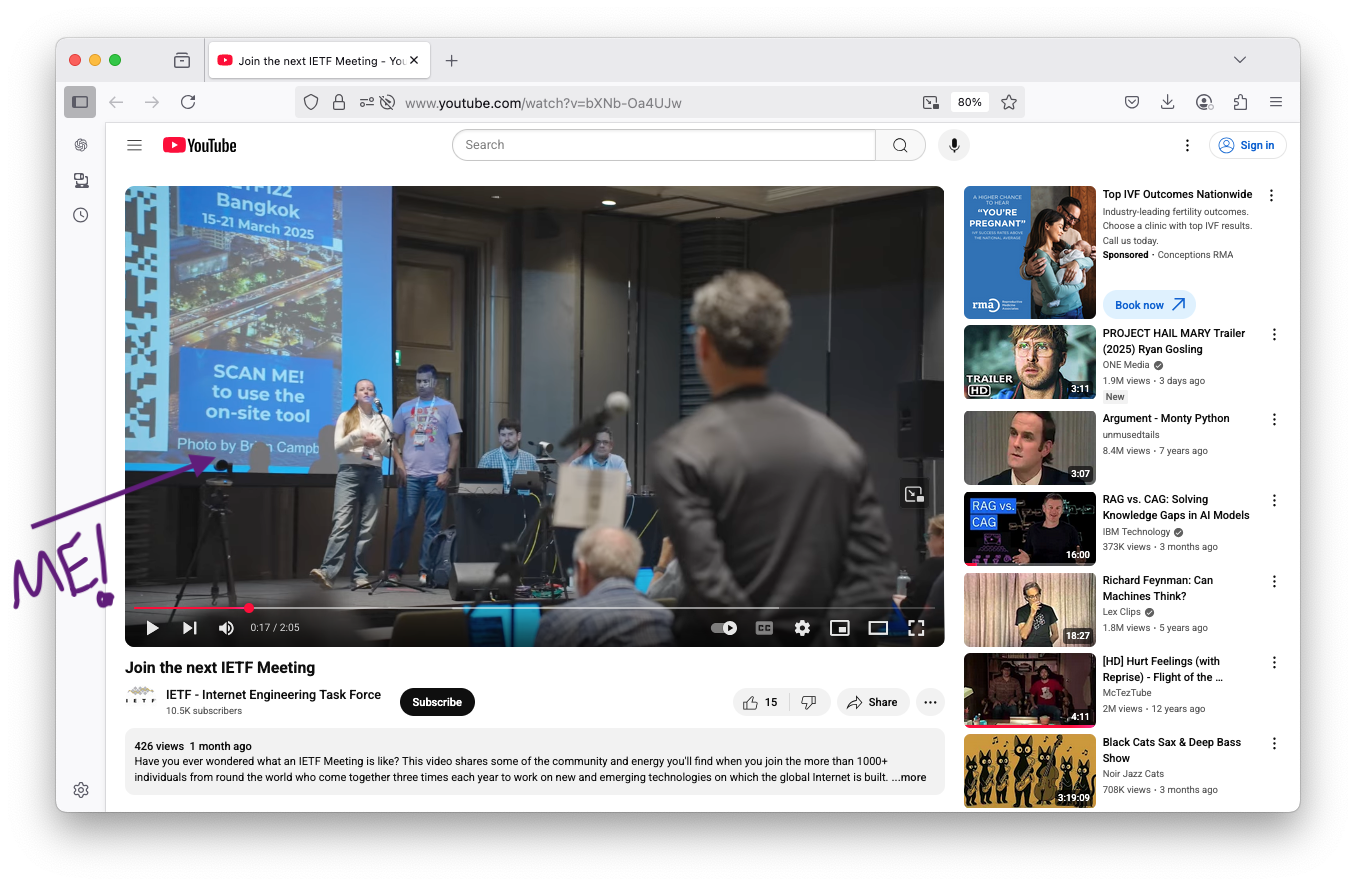Image resolution: width=1356 pixels, height=886 pixels.
Task: Open picture-in-picture from the address bar
Action: click(931, 102)
